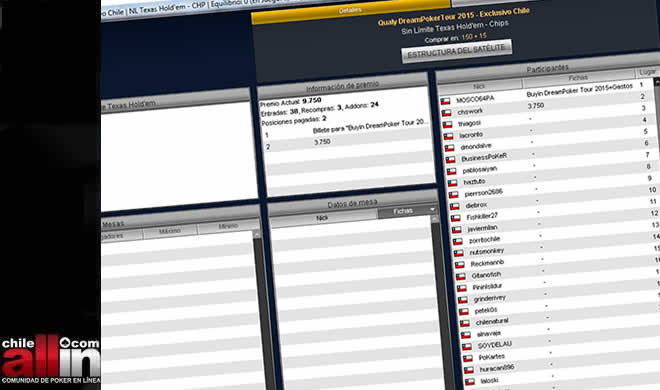Click the Mesas list vertical scrollbar
Screen dimensions: 660x390
[x=258, y=310]
